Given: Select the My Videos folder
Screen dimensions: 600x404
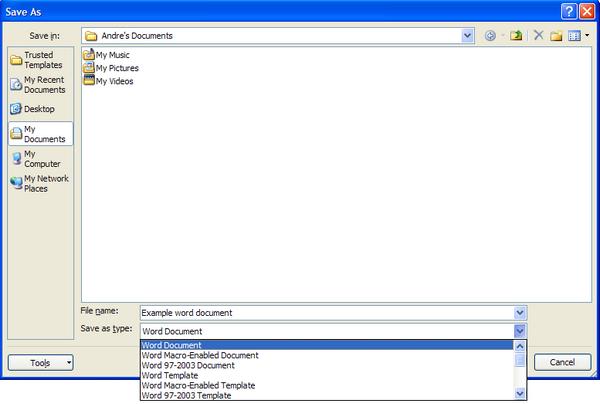Looking at the screenshot, I should pyautogui.click(x=108, y=81).
